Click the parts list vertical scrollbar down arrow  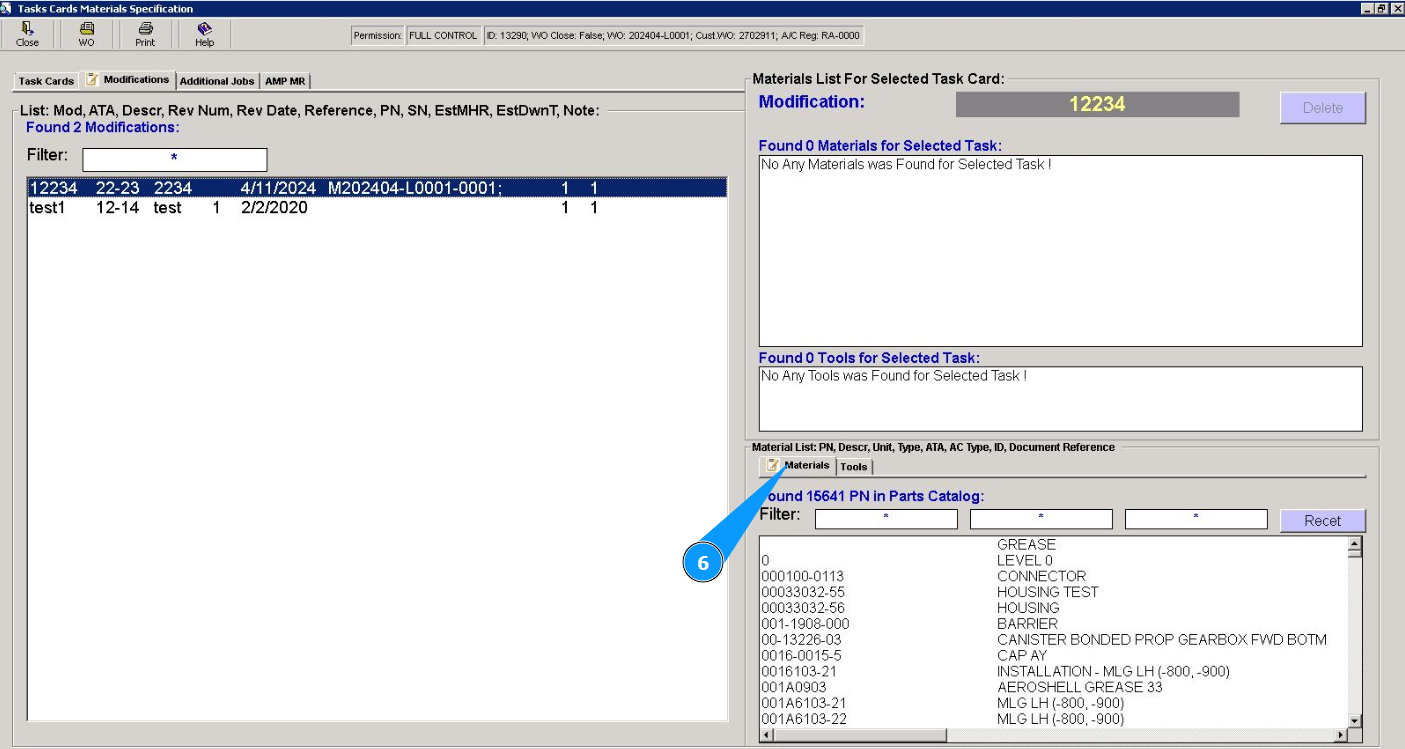pos(1355,720)
